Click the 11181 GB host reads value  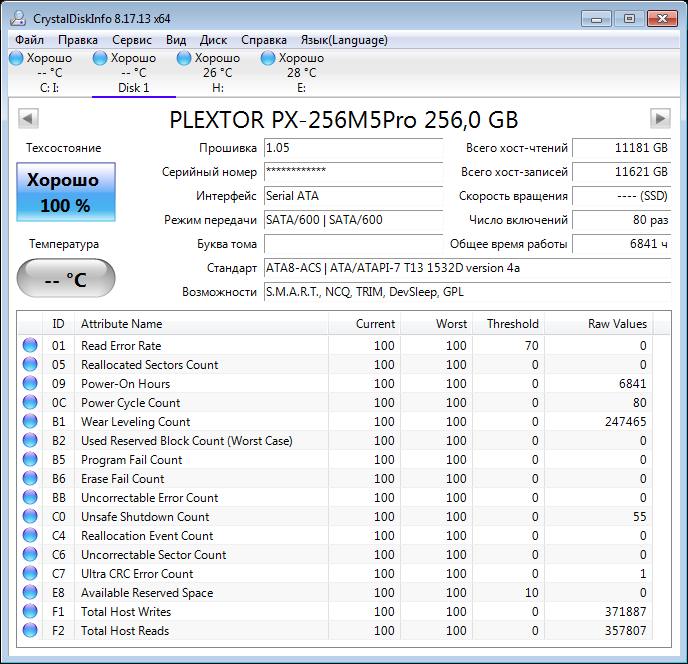coord(622,148)
